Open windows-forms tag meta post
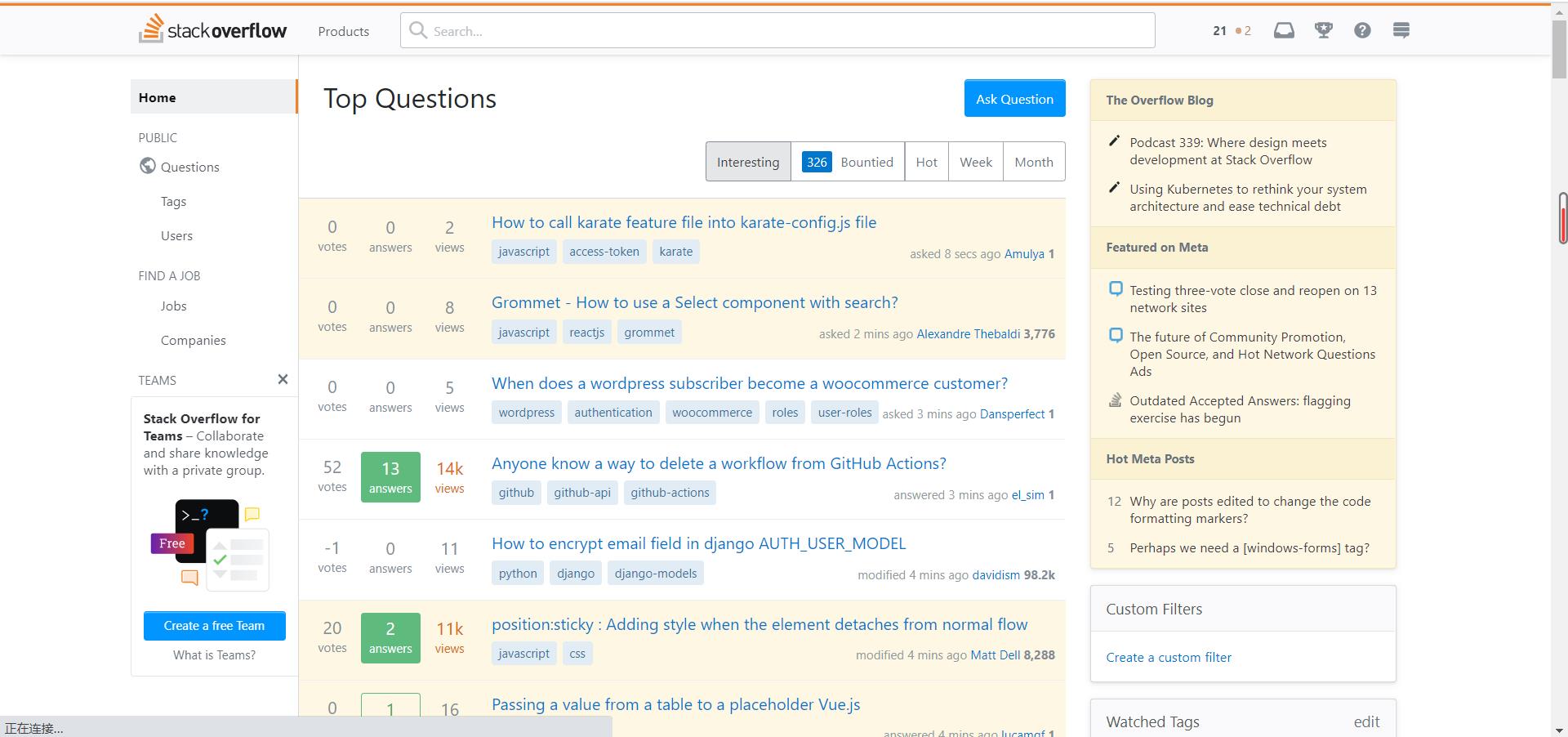 (x=1249, y=547)
